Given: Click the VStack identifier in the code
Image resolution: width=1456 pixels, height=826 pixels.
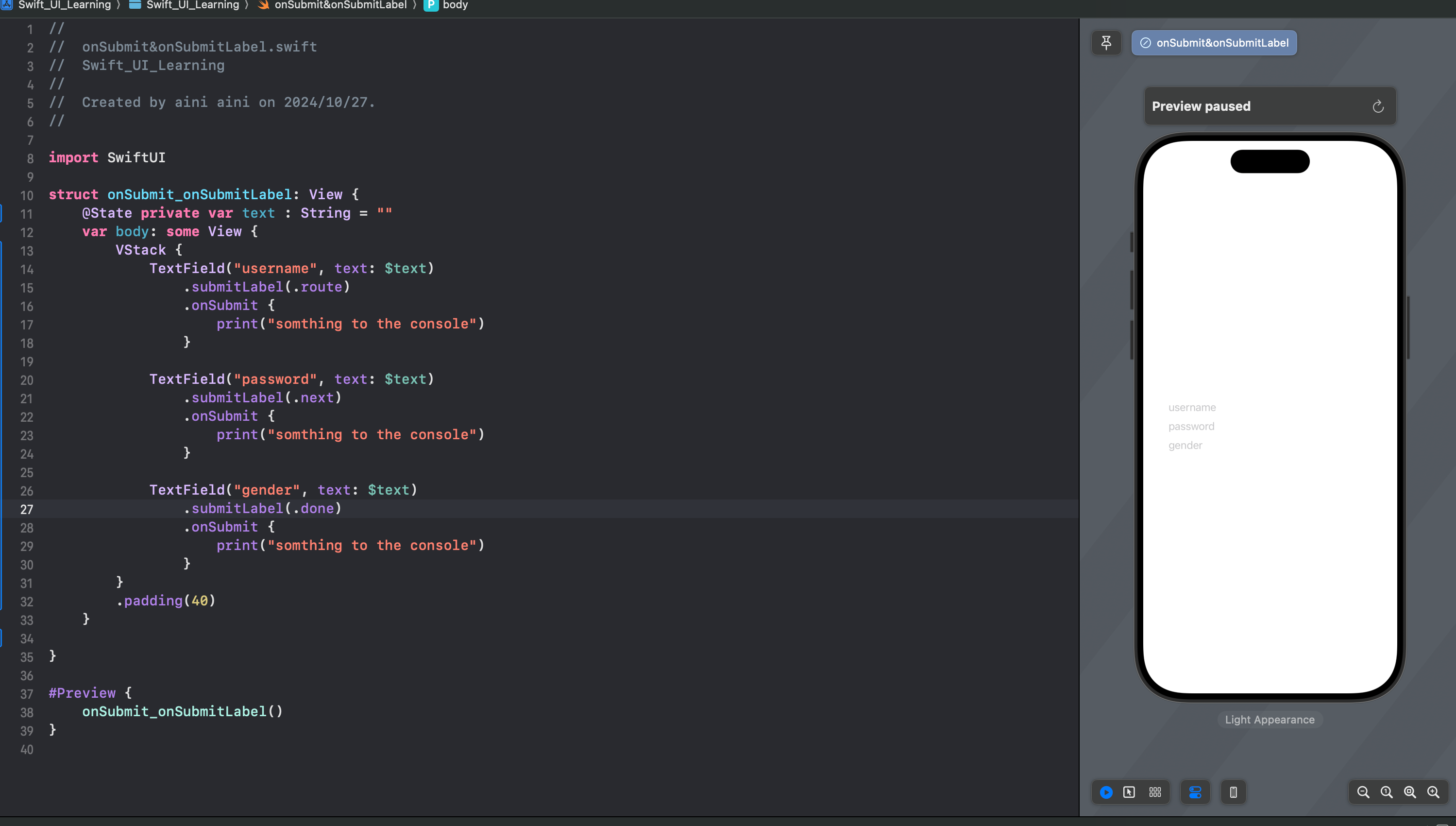Looking at the screenshot, I should click(x=141, y=250).
